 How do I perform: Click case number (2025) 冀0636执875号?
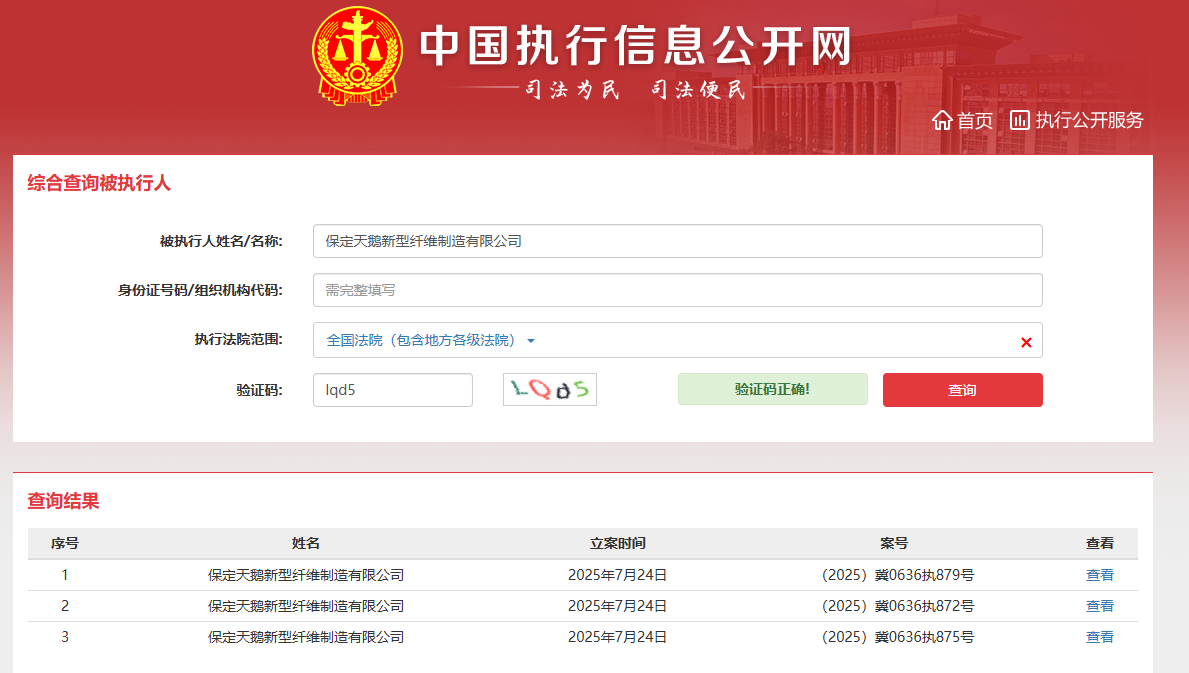898,637
